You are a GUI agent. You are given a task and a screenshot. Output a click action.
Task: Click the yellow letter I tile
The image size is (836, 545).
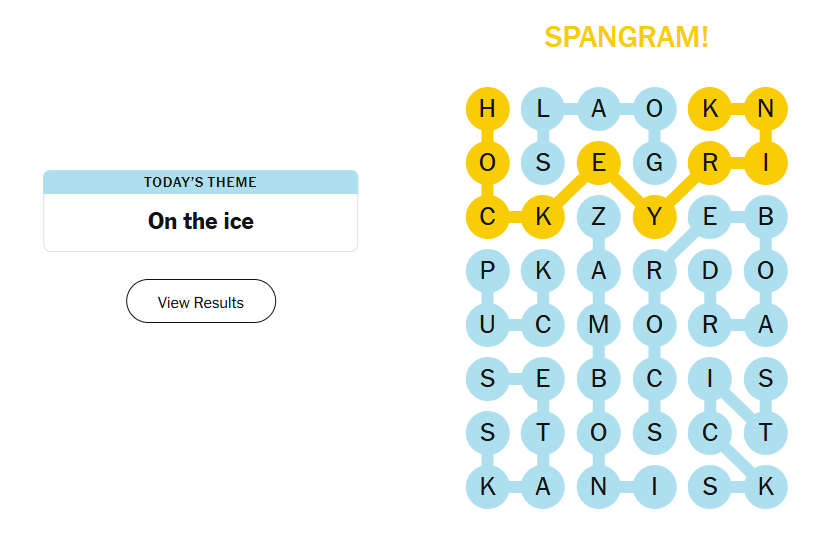tap(766, 163)
